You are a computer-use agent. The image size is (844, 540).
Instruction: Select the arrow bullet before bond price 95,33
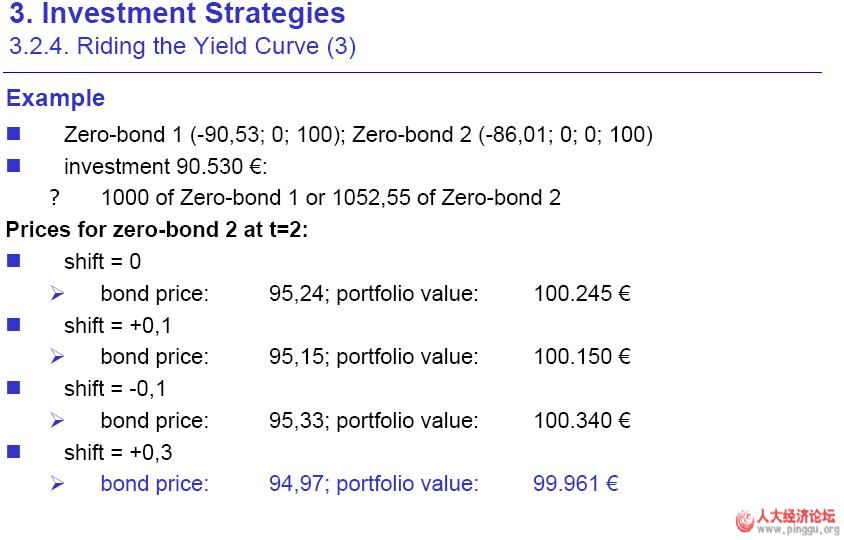coord(57,421)
